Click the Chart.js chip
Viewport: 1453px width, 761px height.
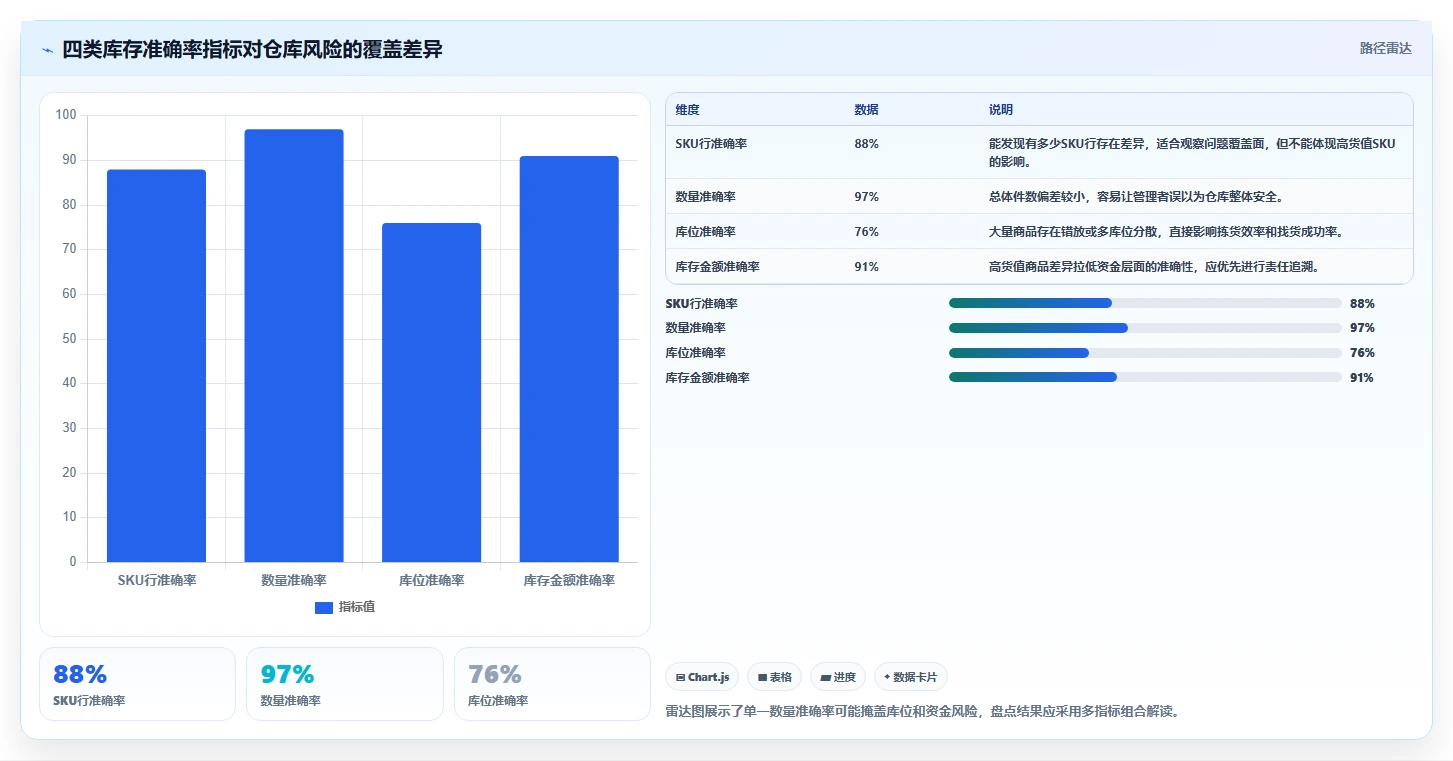702,677
